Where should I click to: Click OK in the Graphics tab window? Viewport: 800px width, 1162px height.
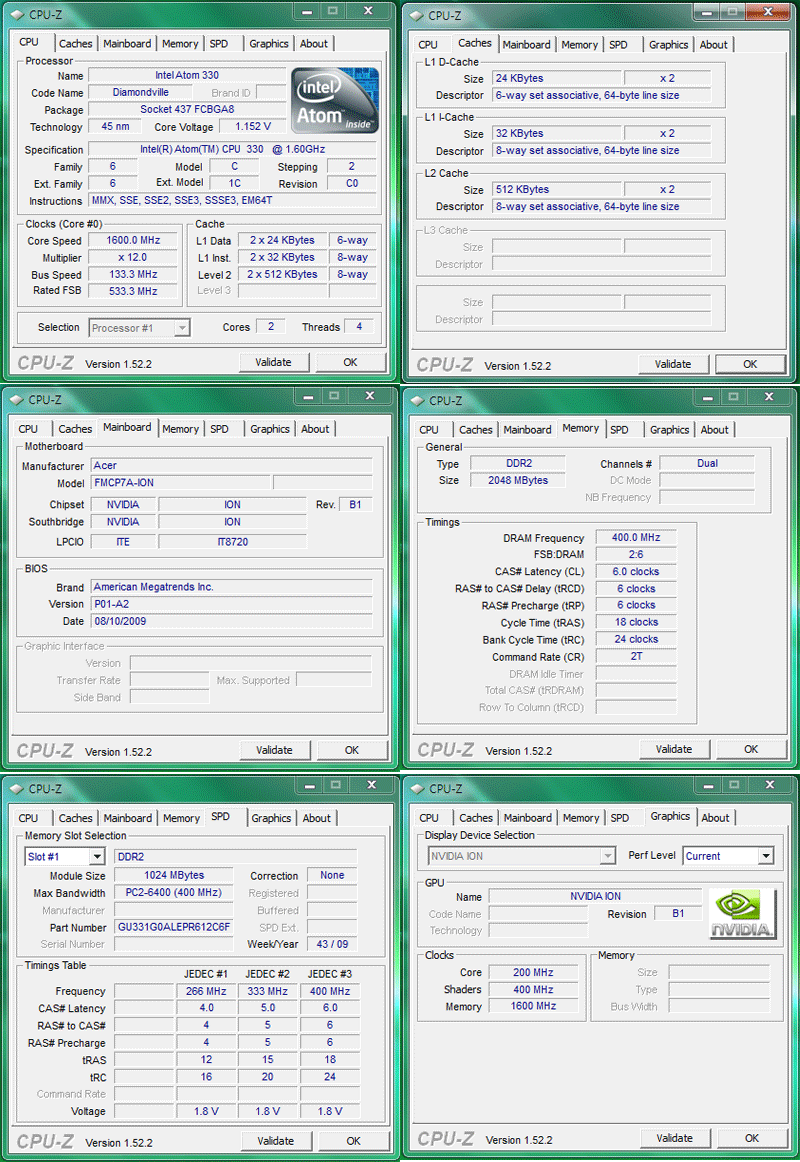click(x=752, y=1138)
